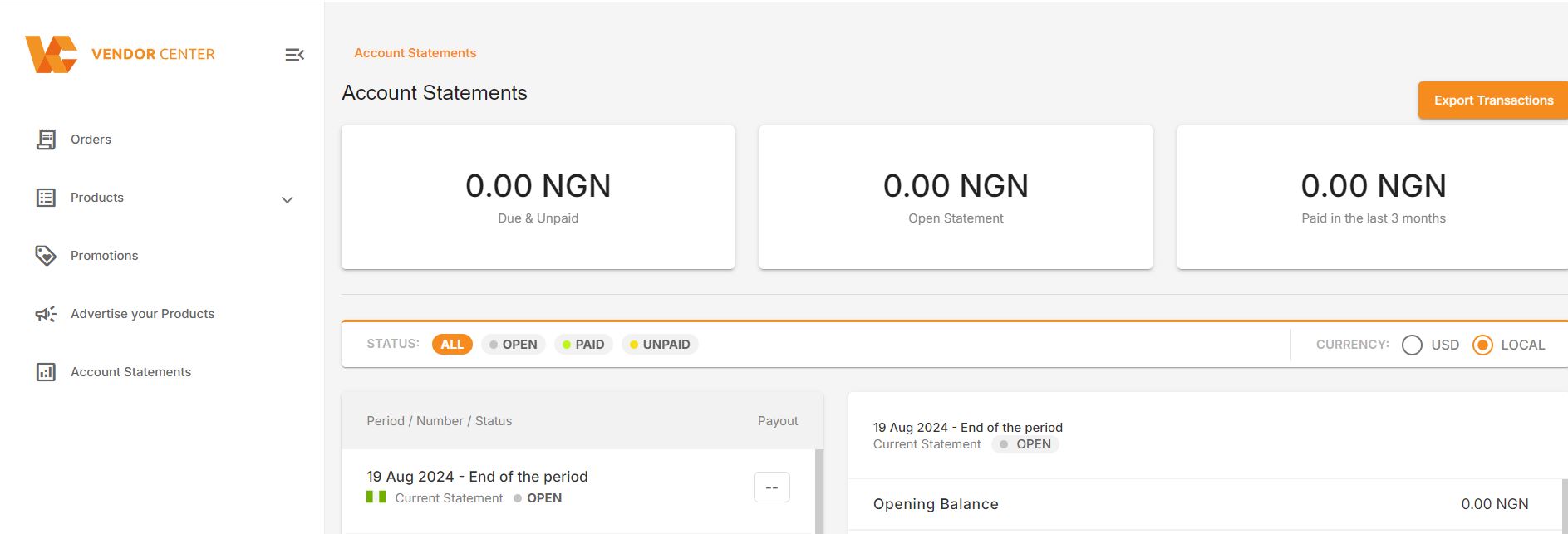Viewport: 1568px width, 534px height.
Task: Click the Account Statements bar chart icon
Action: [47, 371]
